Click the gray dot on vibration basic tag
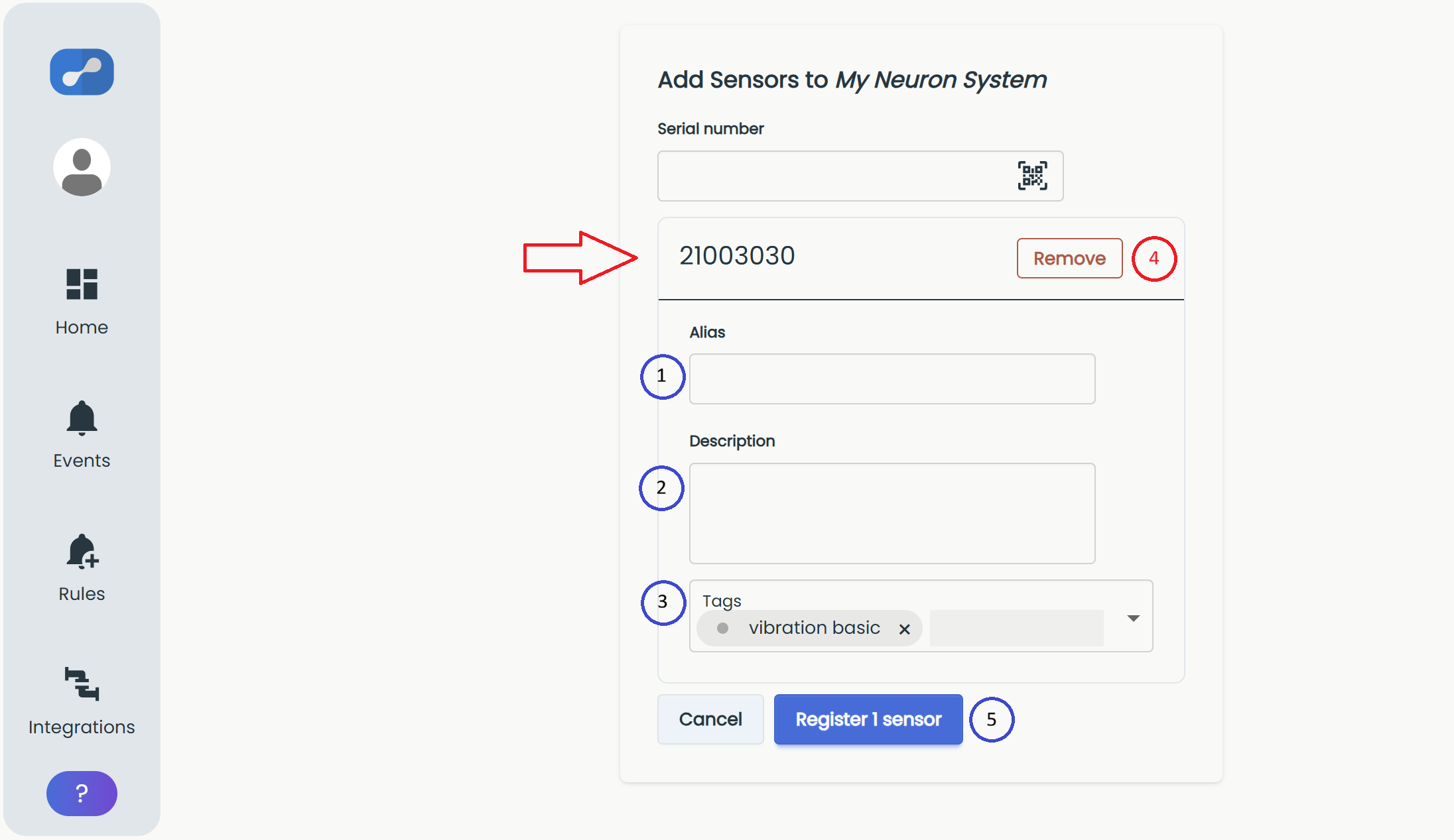This screenshot has width=1454, height=840. tap(722, 628)
